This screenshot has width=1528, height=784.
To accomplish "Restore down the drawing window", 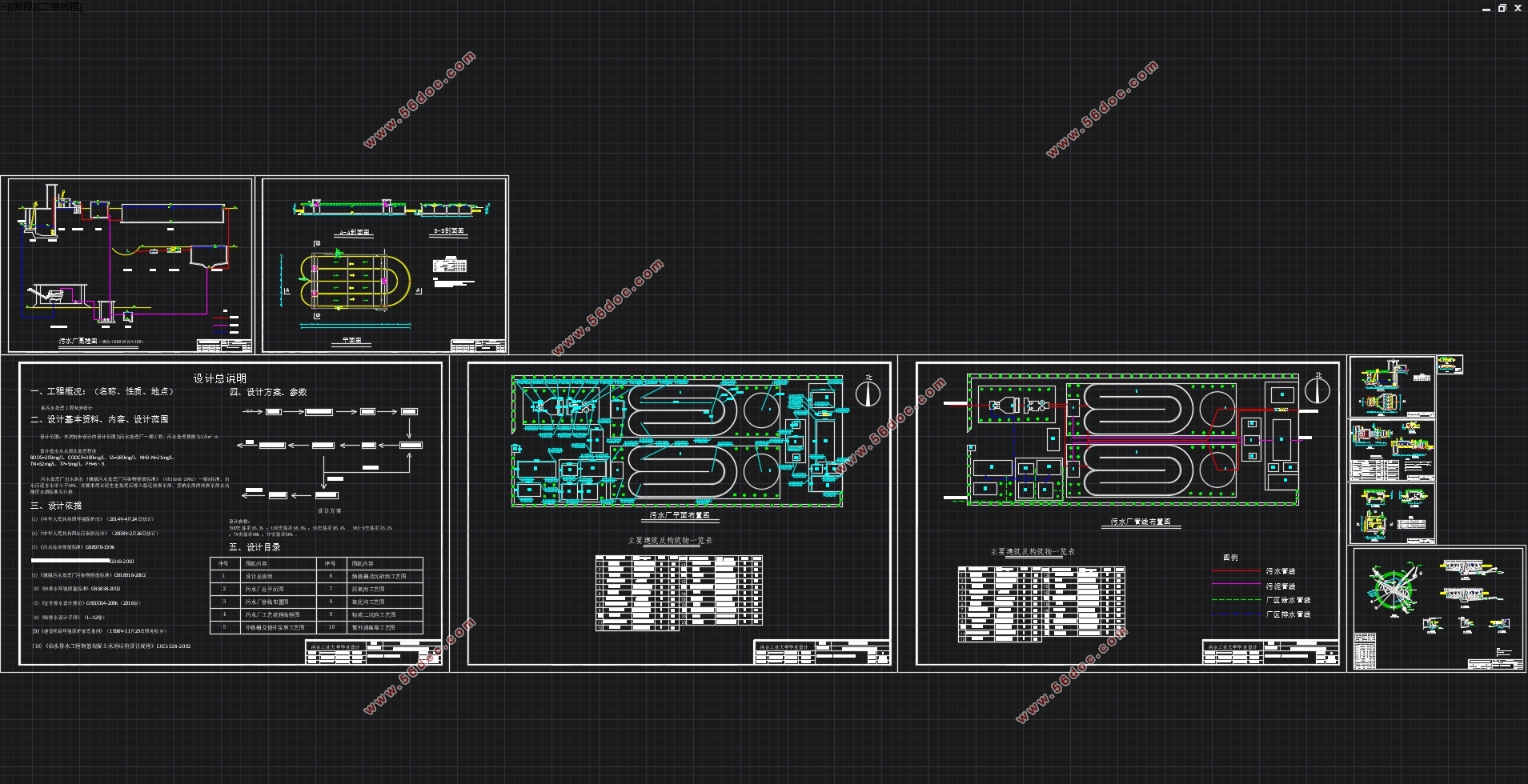I will pyautogui.click(x=1502, y=8).
